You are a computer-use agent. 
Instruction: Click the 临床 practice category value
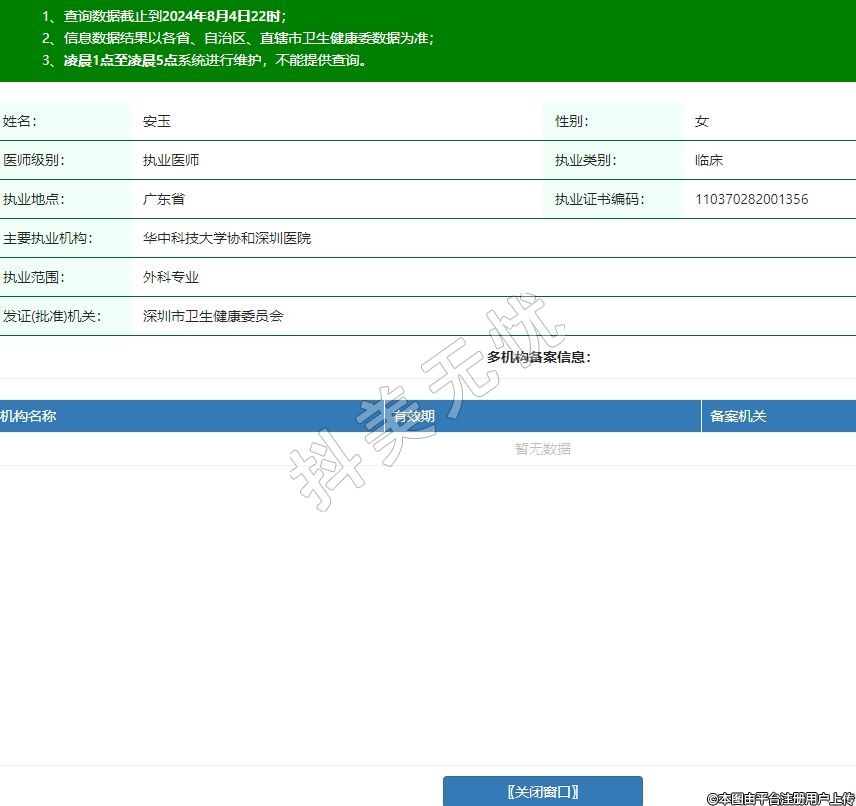point(709,160)
